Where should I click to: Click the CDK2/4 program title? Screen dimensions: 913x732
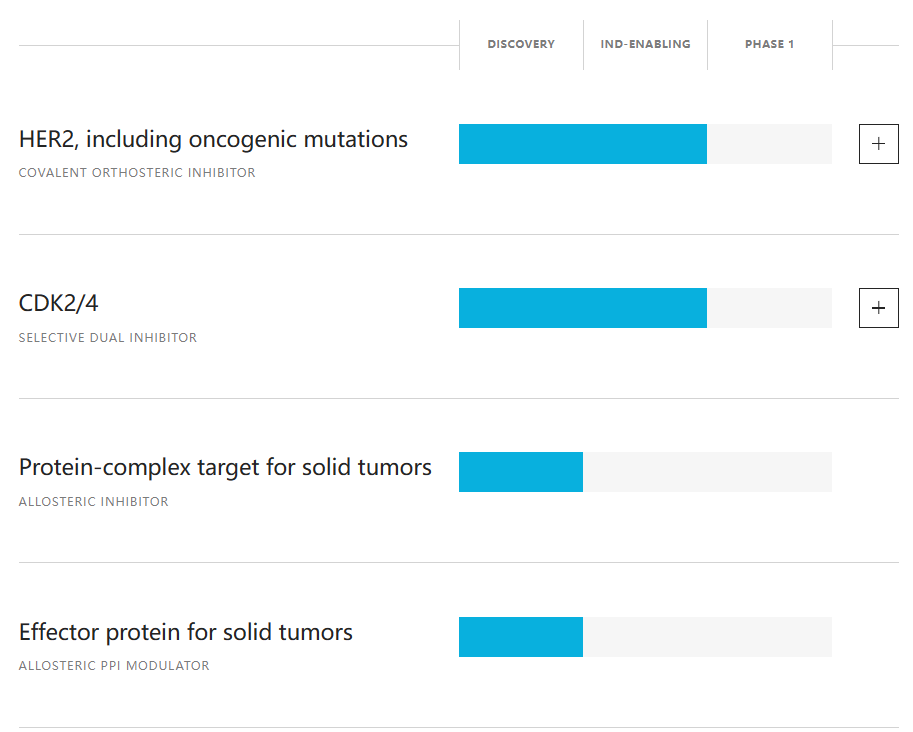(x=59, y=303)
